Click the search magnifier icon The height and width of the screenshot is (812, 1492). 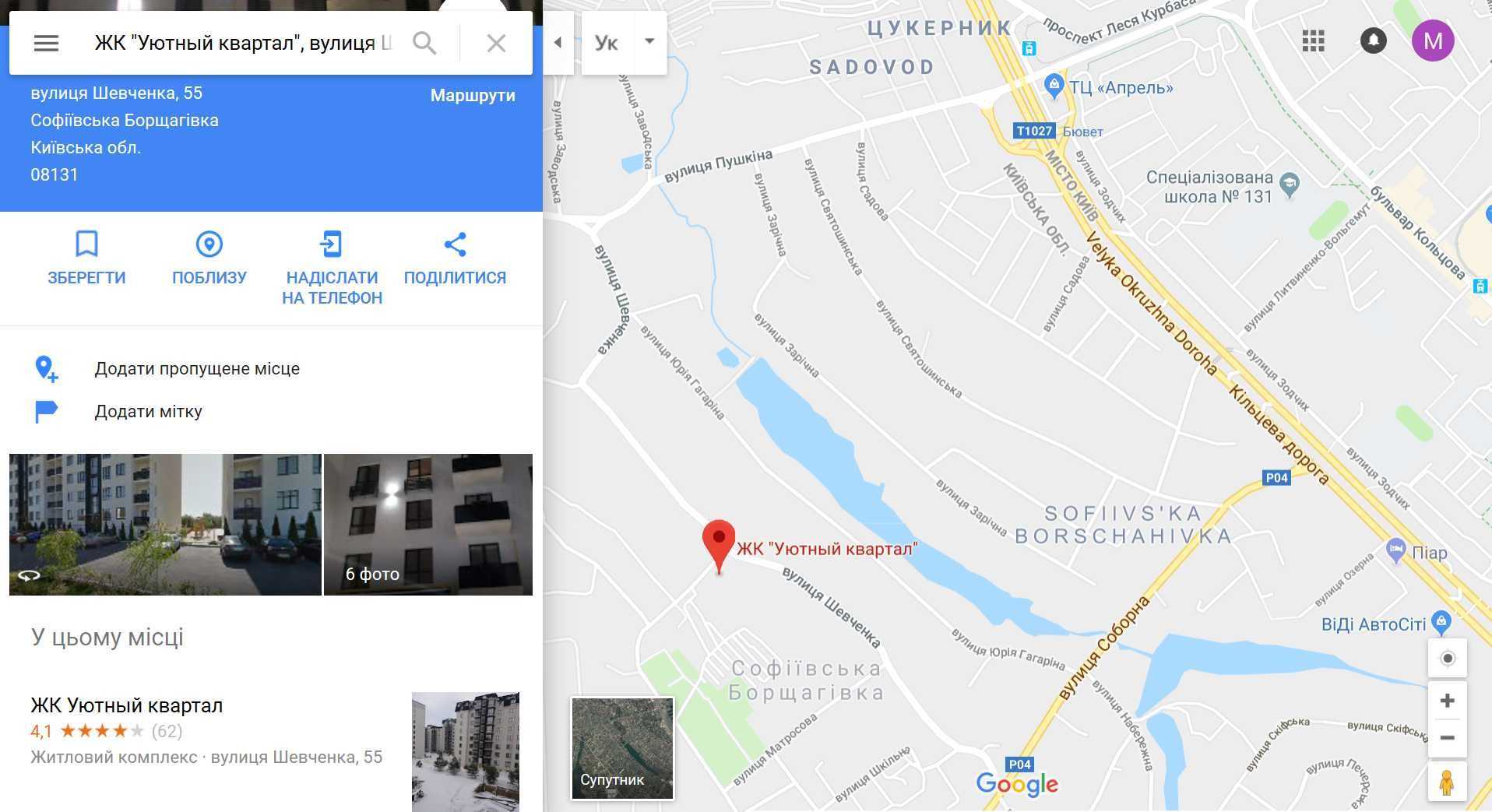424,43
